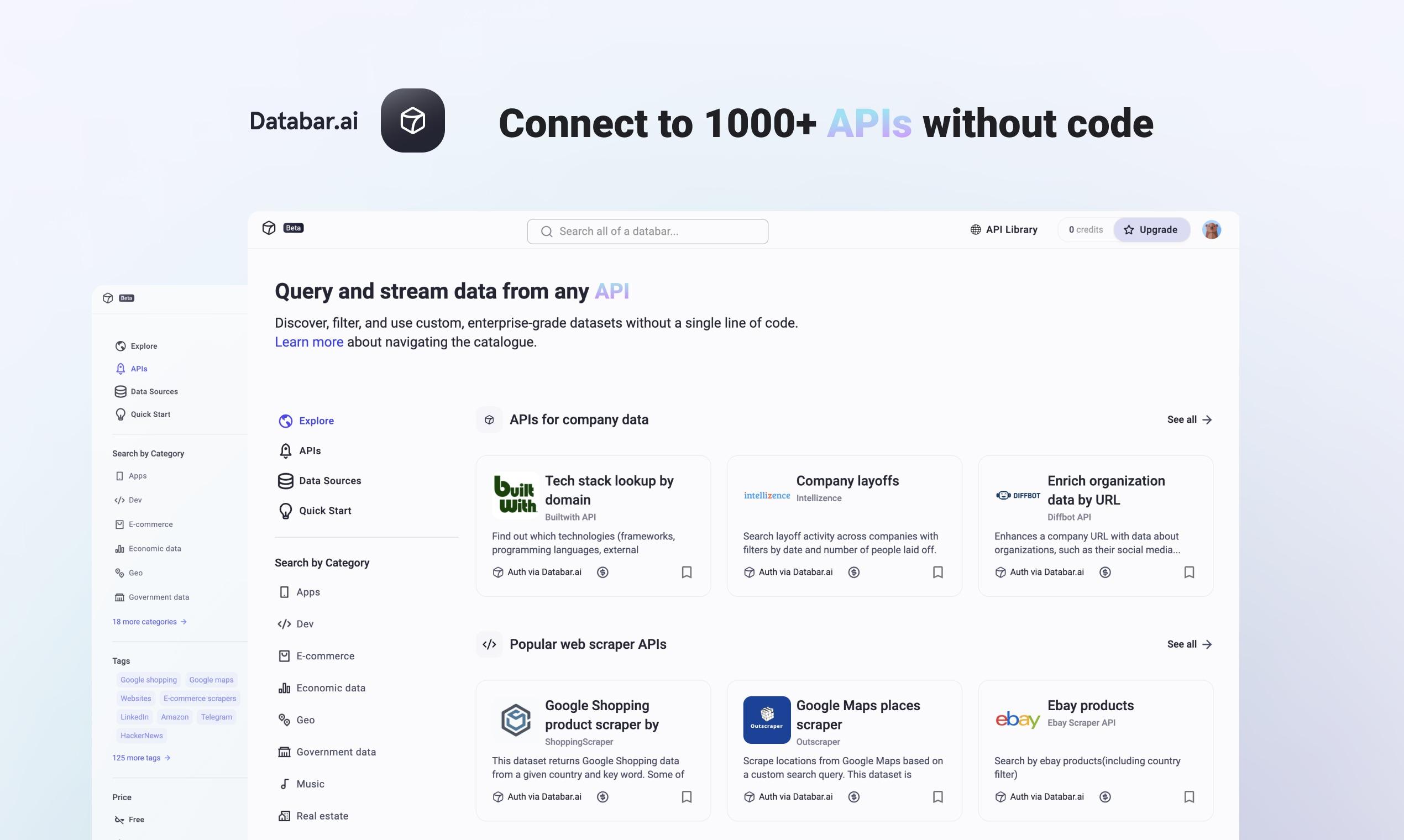
Task: Click the Builtwith logo icon
Action: [x=515, y=495]
